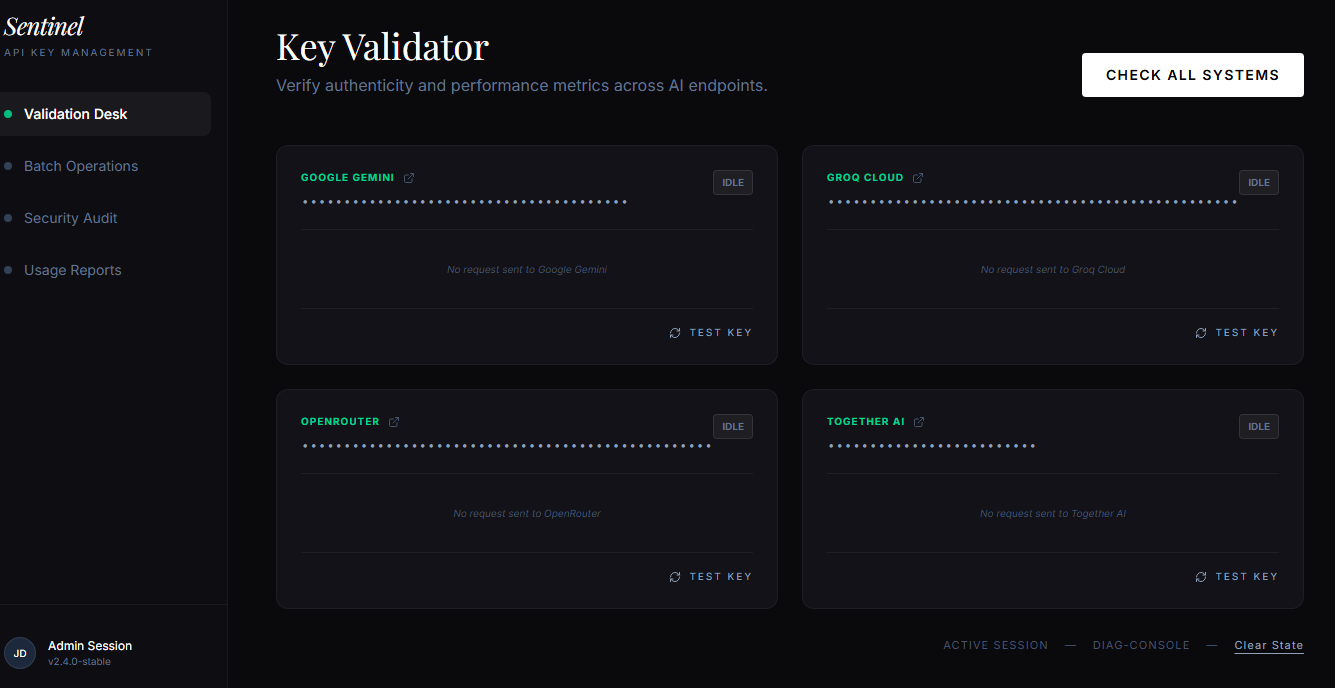Click refresh icon in OpenRouter card

coord(675,577)
